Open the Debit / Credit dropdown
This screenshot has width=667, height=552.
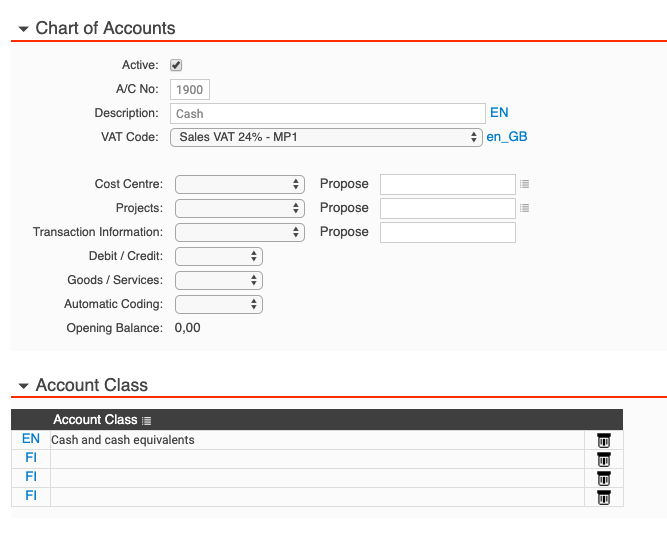coord(218,256)
